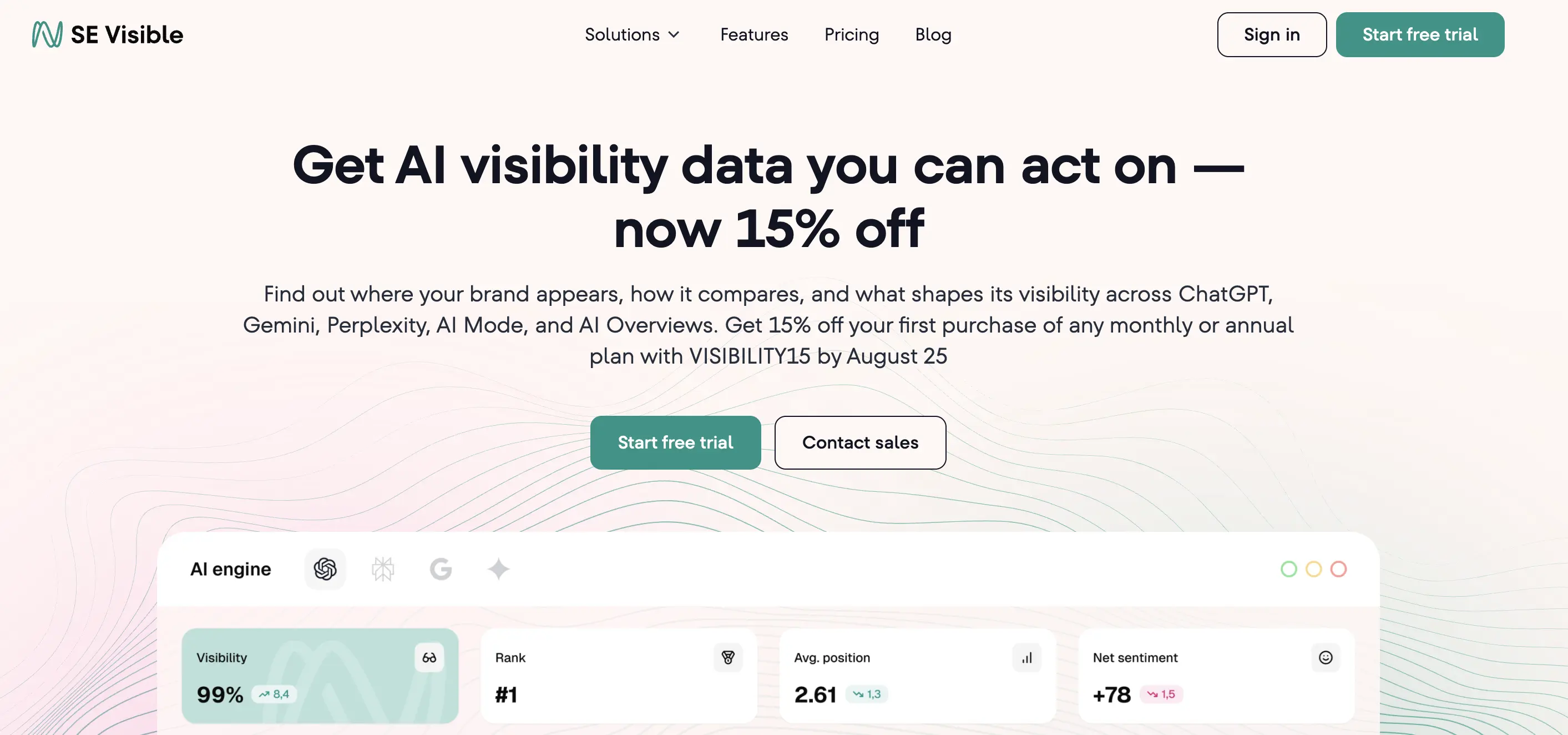The height and width of the screenshot is (735, 1568).
Task: Select the Perplexity AI engine icon
Action: click(x=383, y=569)
